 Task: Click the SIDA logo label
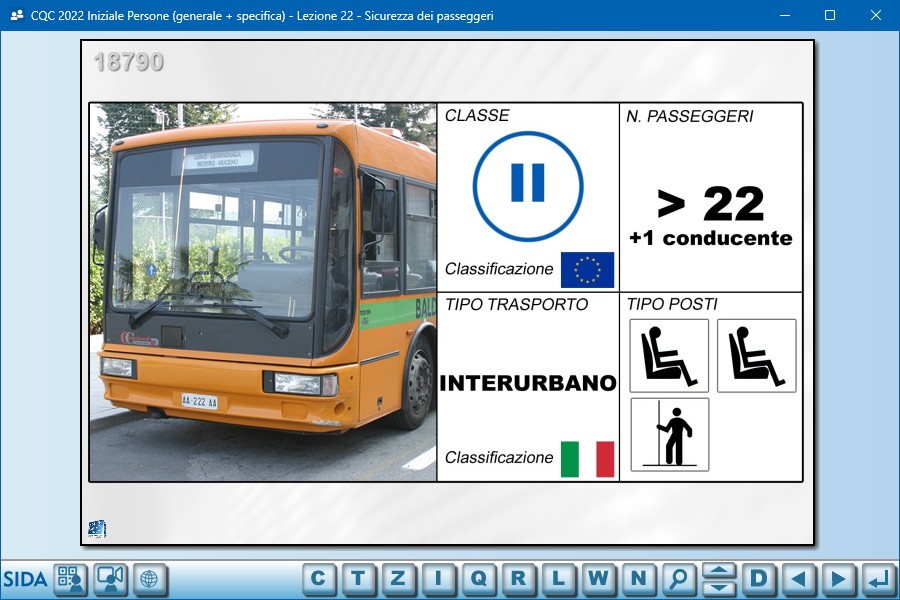tap(25, 579)
